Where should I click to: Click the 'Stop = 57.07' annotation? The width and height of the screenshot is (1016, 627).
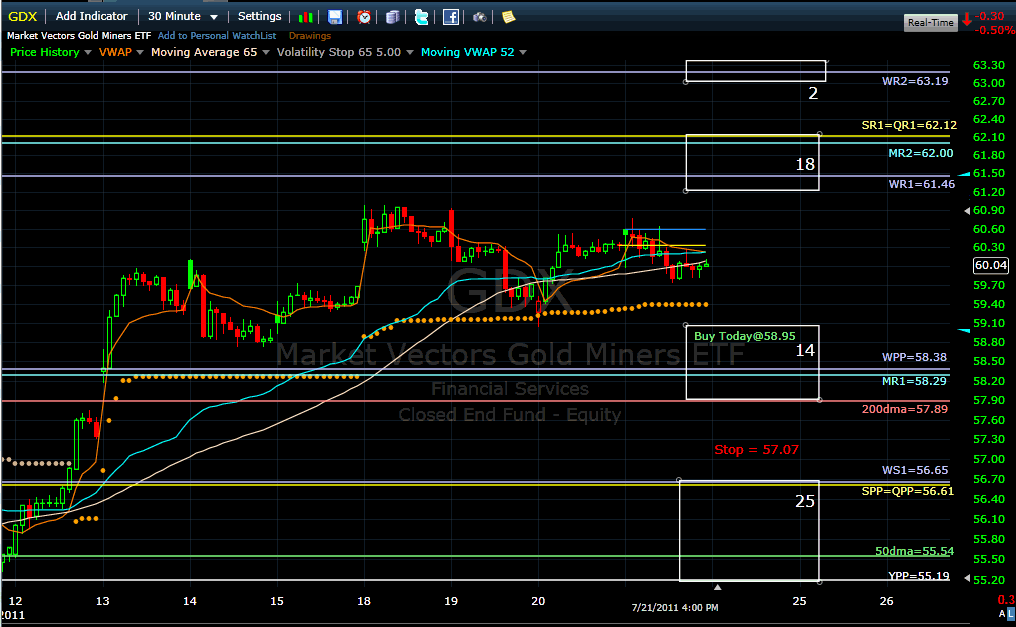coord(756,450)
